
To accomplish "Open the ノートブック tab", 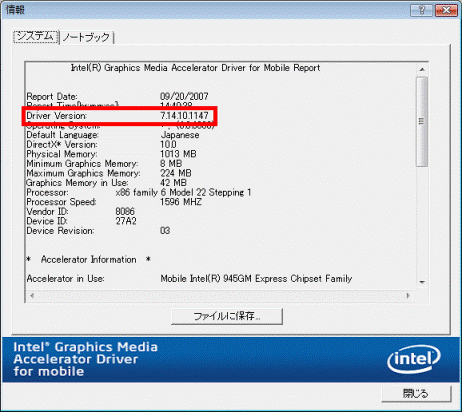I will point(86,37).
